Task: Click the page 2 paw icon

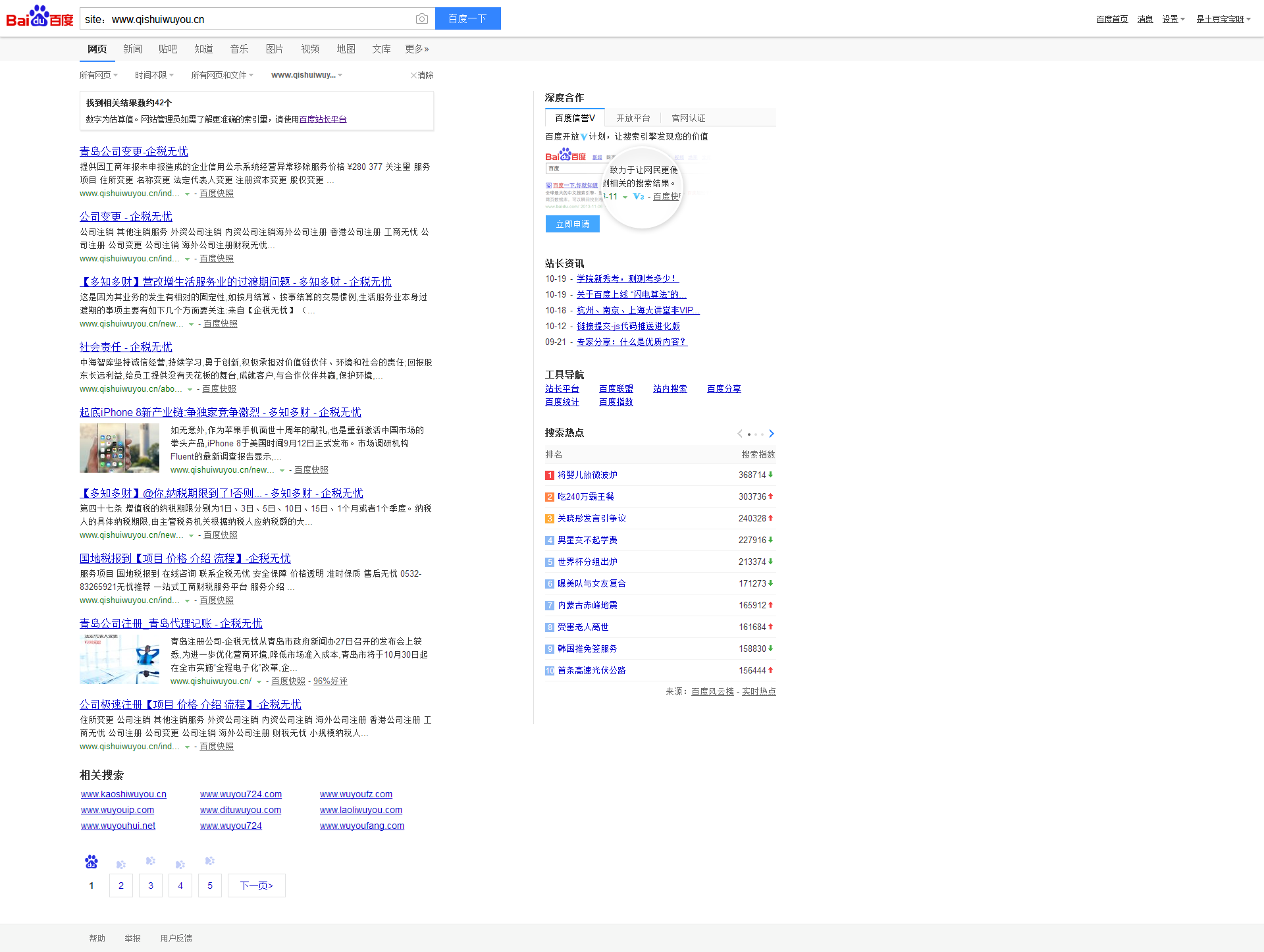Action: coord(121,864)
